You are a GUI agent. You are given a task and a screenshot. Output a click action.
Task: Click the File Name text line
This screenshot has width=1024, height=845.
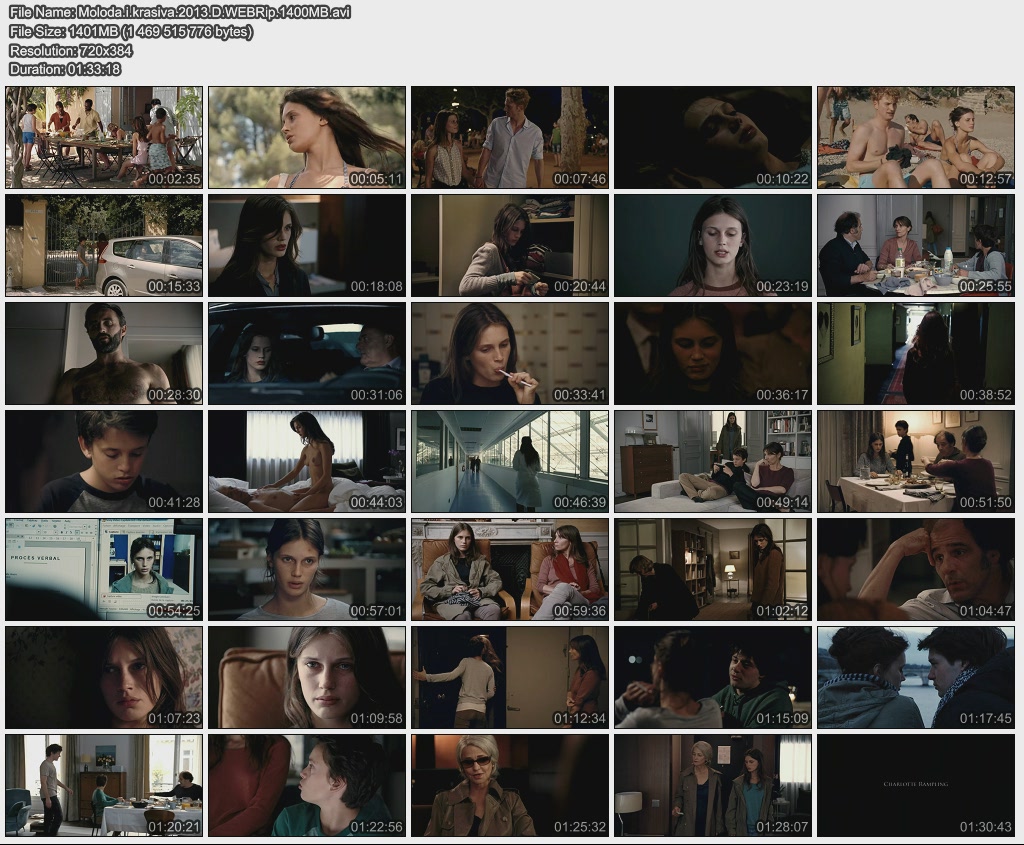pos(180,12)
